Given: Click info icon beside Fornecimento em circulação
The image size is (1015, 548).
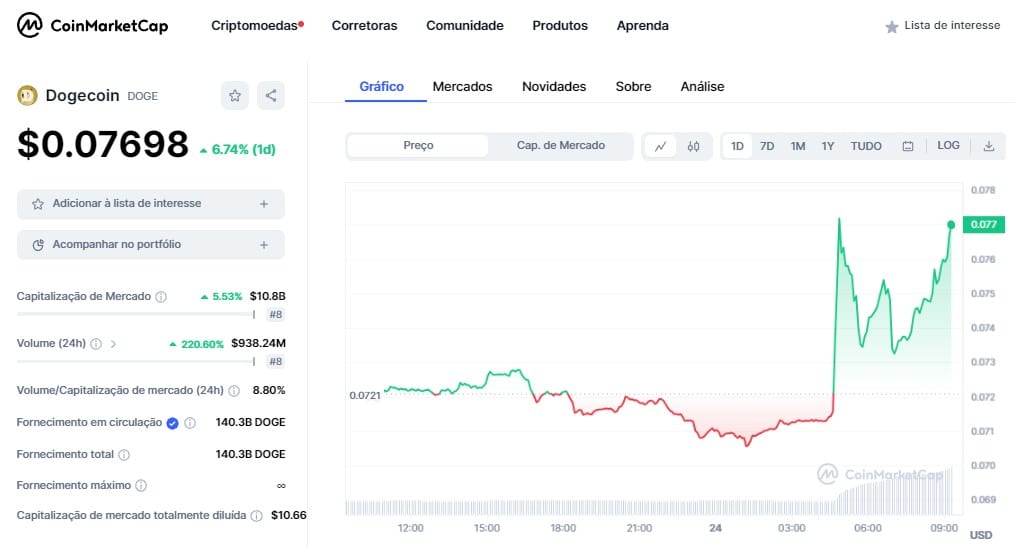Looking at the screenshot, I should [190, 422].
